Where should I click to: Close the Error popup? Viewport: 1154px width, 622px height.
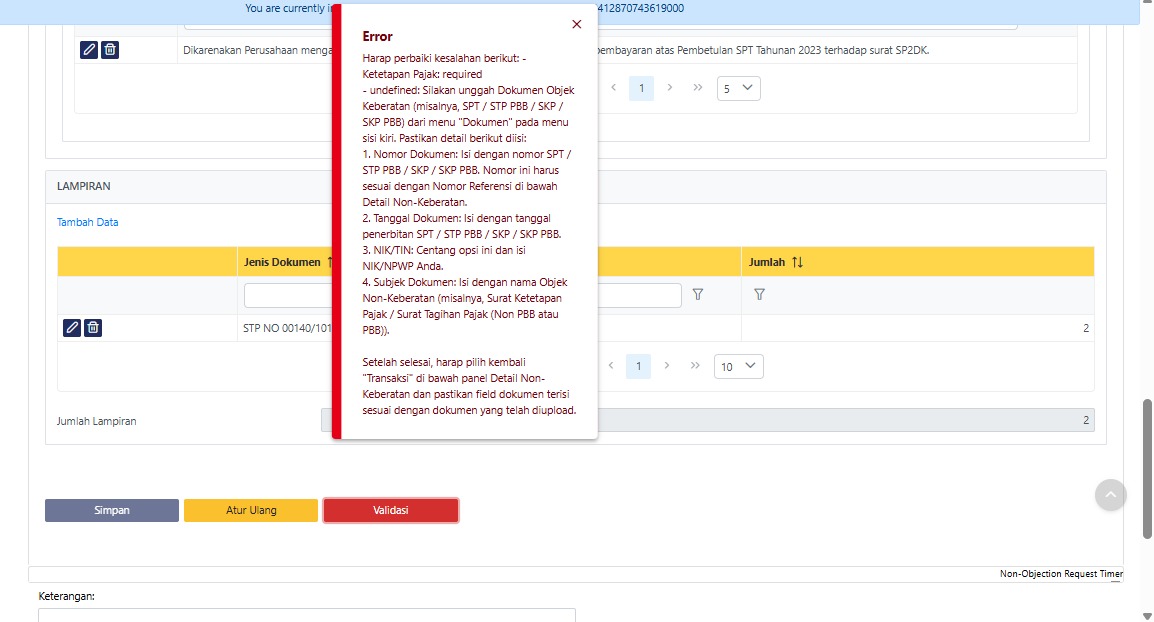(x=576, y=24)
